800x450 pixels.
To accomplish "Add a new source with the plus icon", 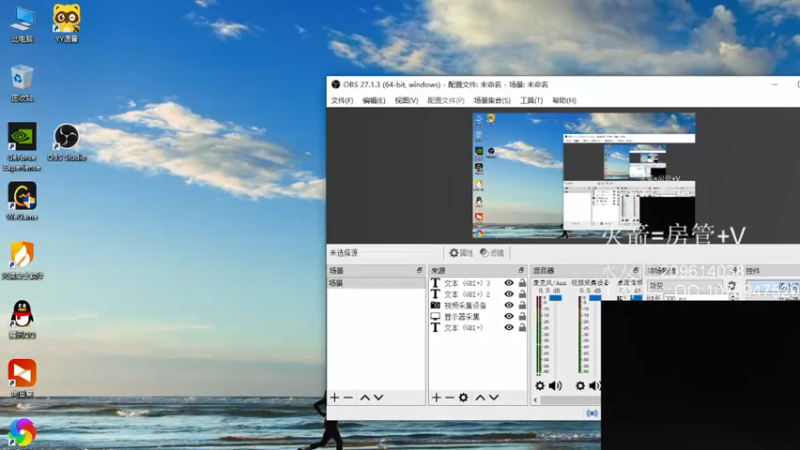I will [x=436, y=397].
